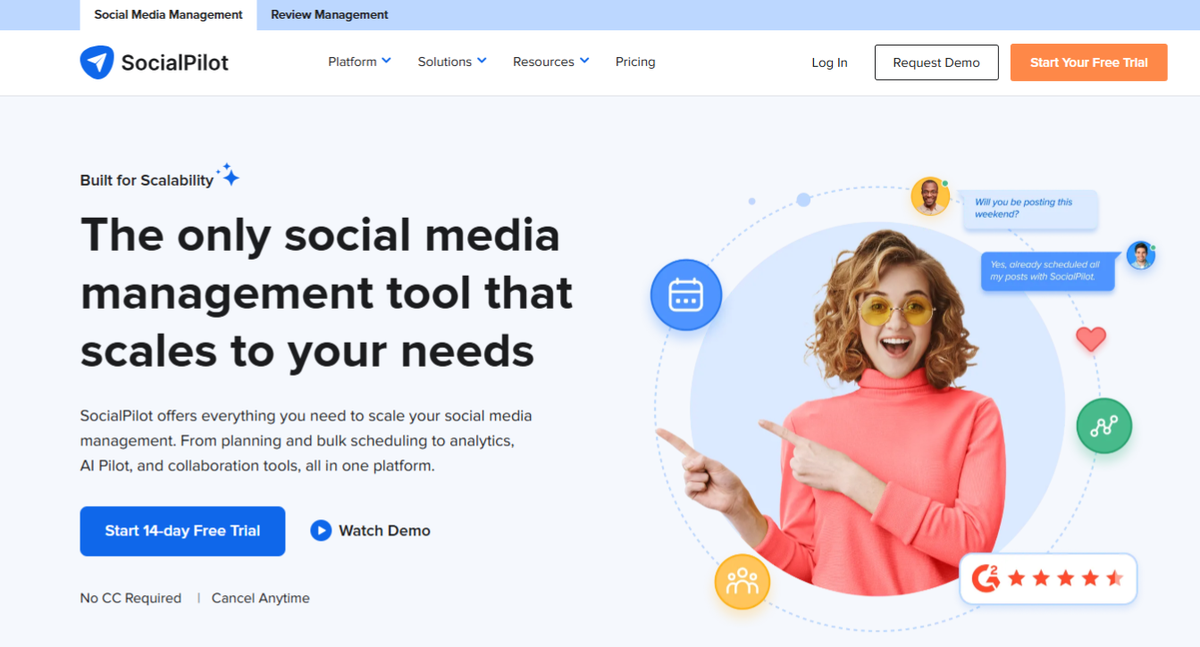
Task: Expand the Resources dropdown menu
Action: click(551, 62)
